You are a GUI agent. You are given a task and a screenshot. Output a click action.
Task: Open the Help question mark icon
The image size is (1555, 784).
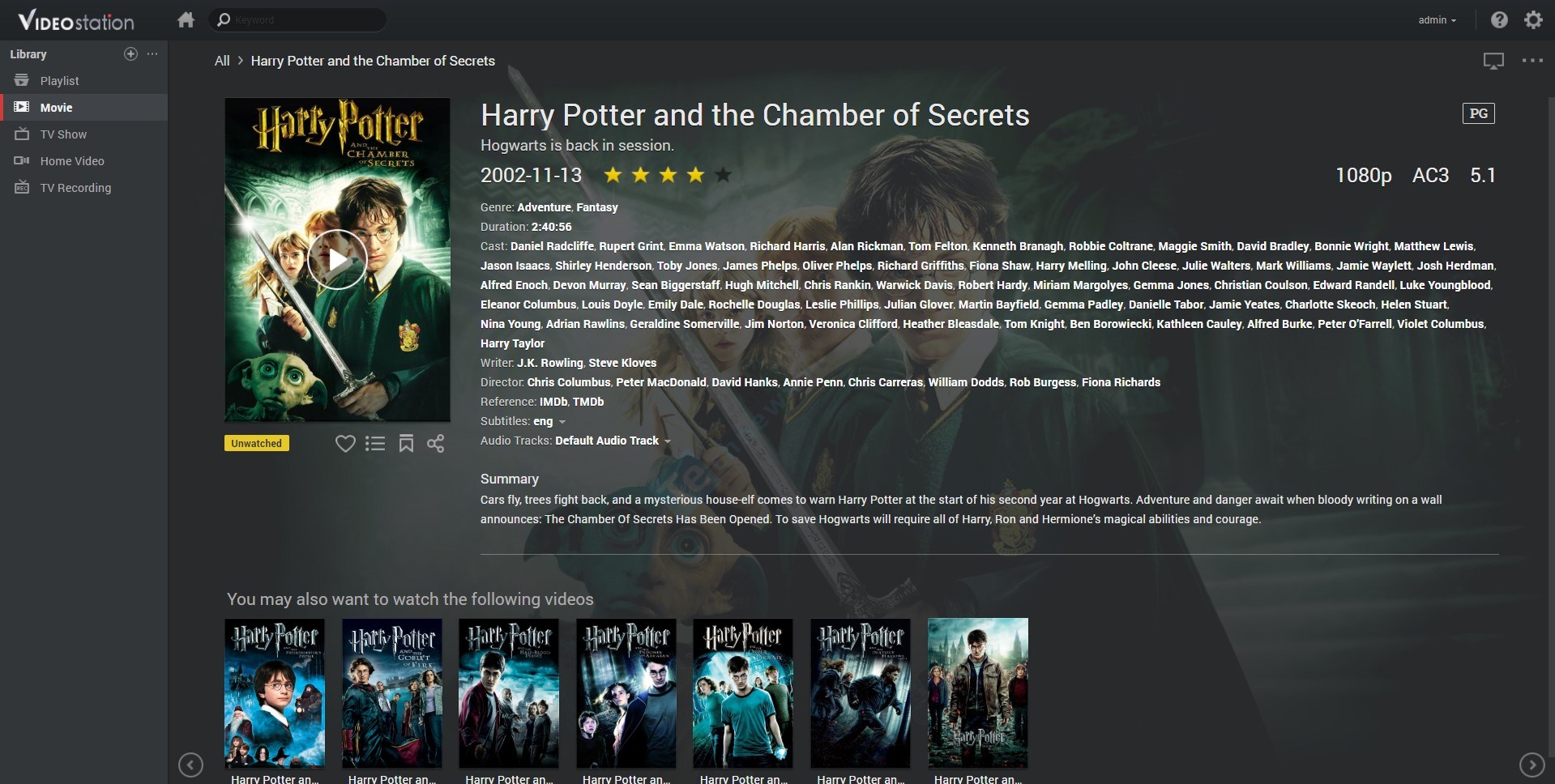pyautogui.click(x=1499, y=19)
